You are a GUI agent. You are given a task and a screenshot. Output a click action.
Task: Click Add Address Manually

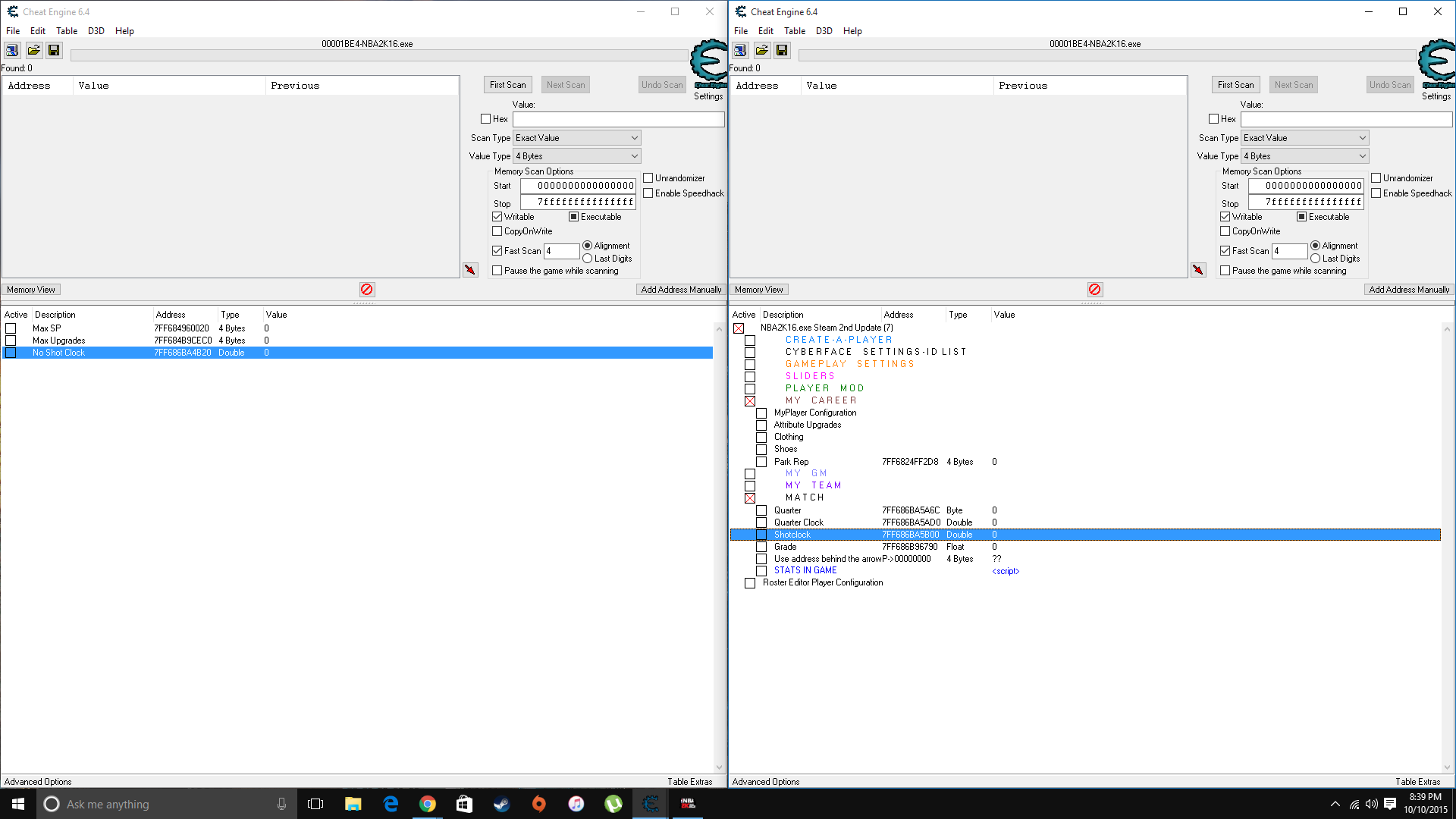click(x=680, y=289)
